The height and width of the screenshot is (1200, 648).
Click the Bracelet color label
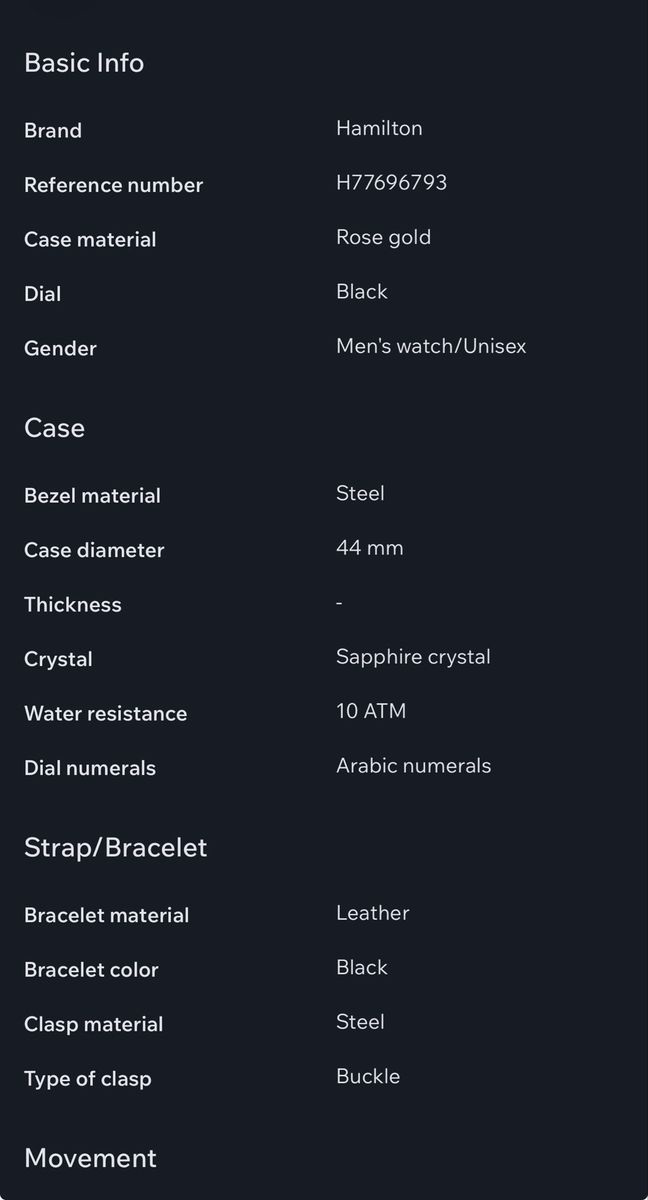(x=91, y=969)
